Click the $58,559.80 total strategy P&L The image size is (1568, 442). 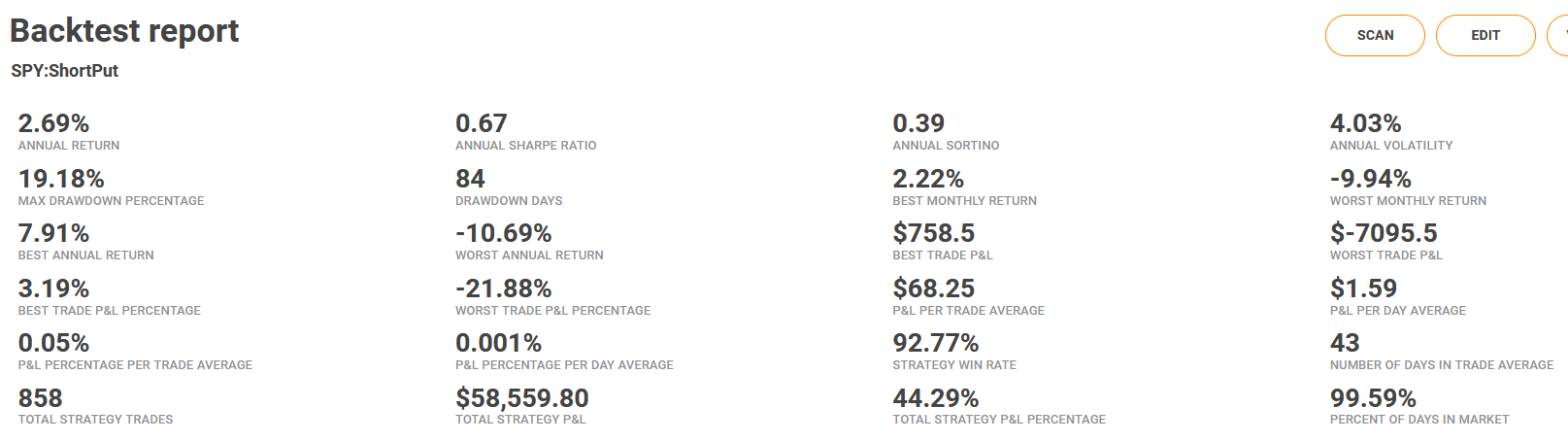click(522, 398)
